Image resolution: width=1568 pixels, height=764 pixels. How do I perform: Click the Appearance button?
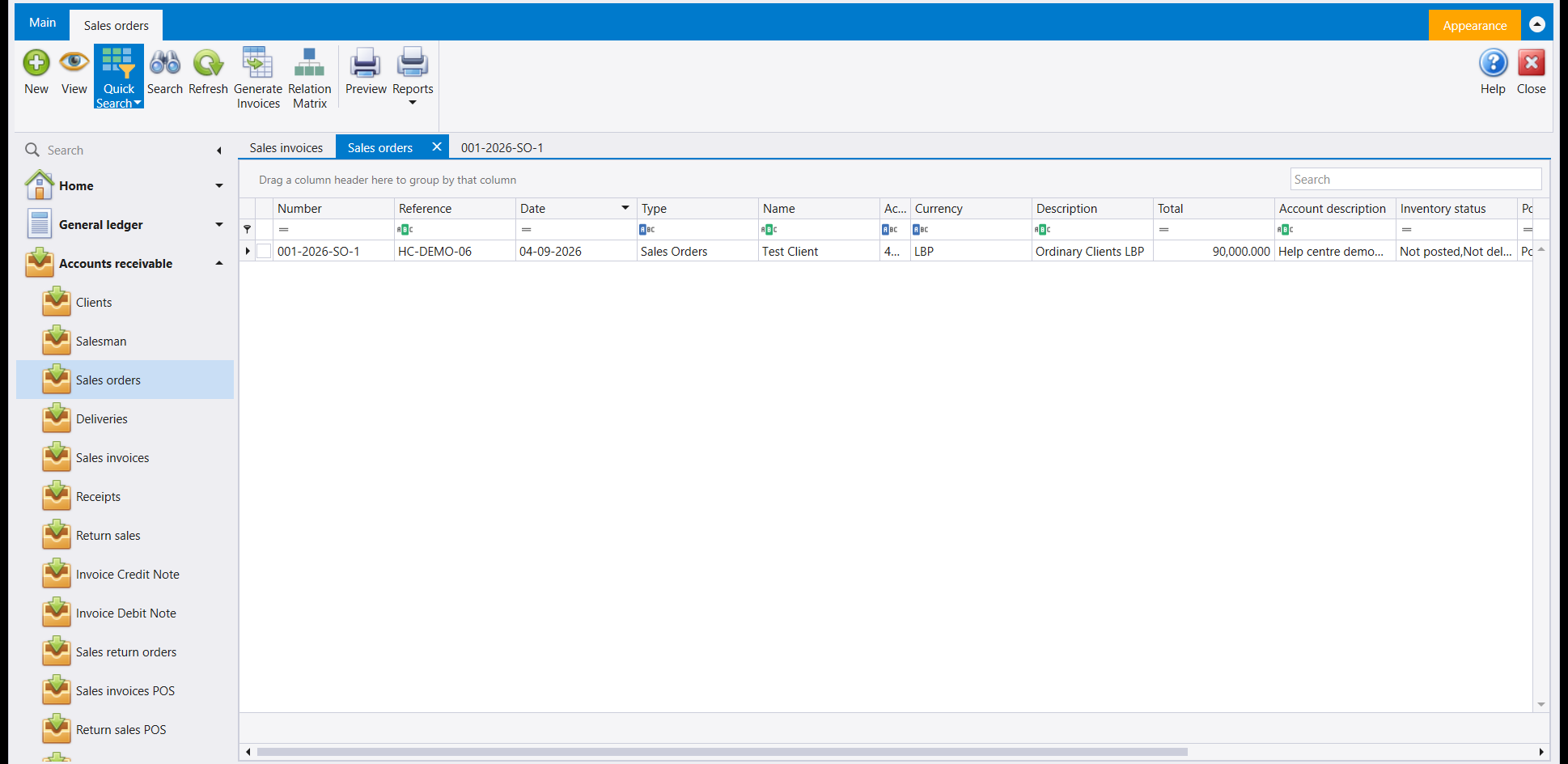pyautogui.click(x=1474, y=26)
